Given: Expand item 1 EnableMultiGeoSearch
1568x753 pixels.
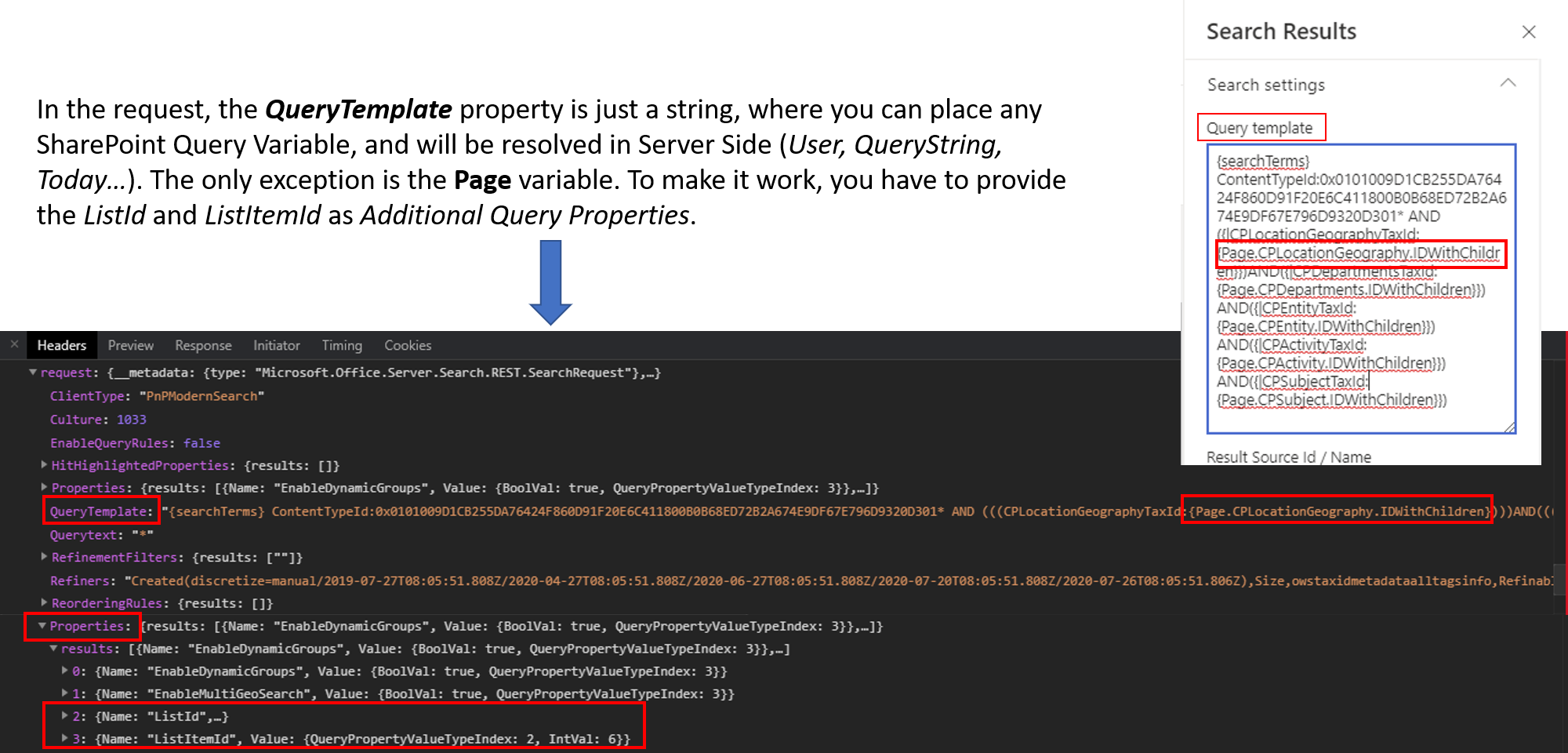Looking at the screenshot, I should tap(65, 693).
